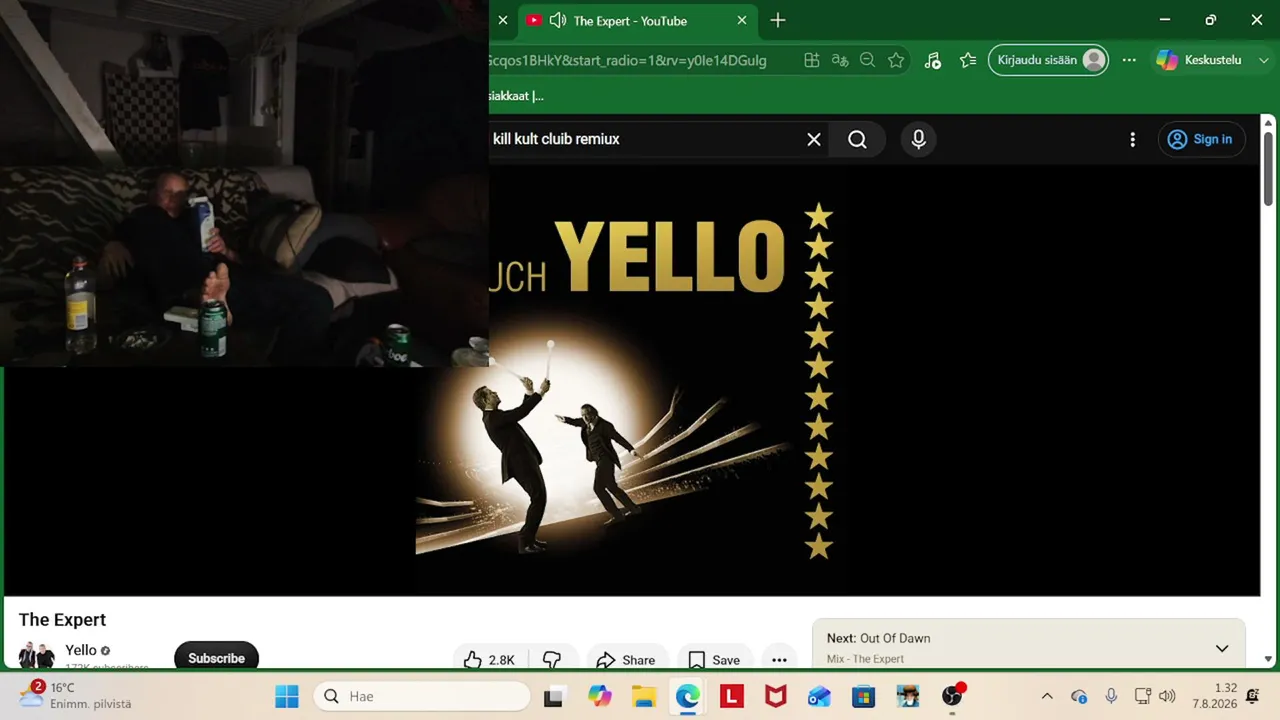Open Task View on the taskbar
Image resolution: width=1280 pixels, height=720 pixels.
pos(553,696)
